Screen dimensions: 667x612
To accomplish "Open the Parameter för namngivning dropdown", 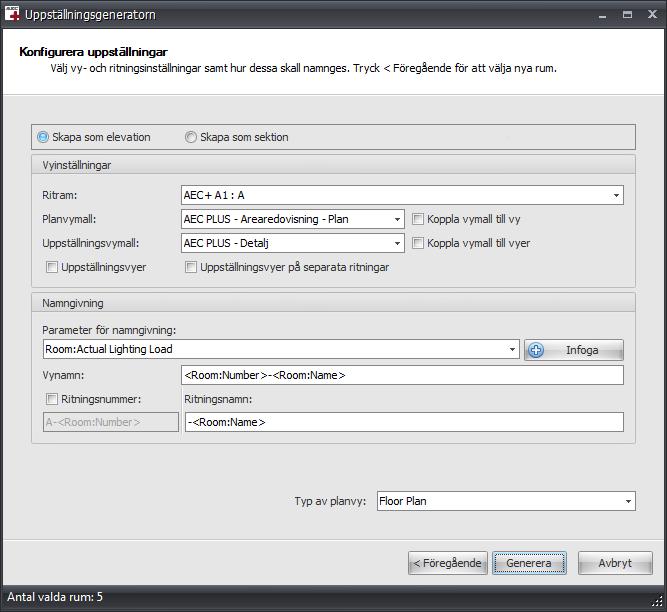I will click(512, 349).
